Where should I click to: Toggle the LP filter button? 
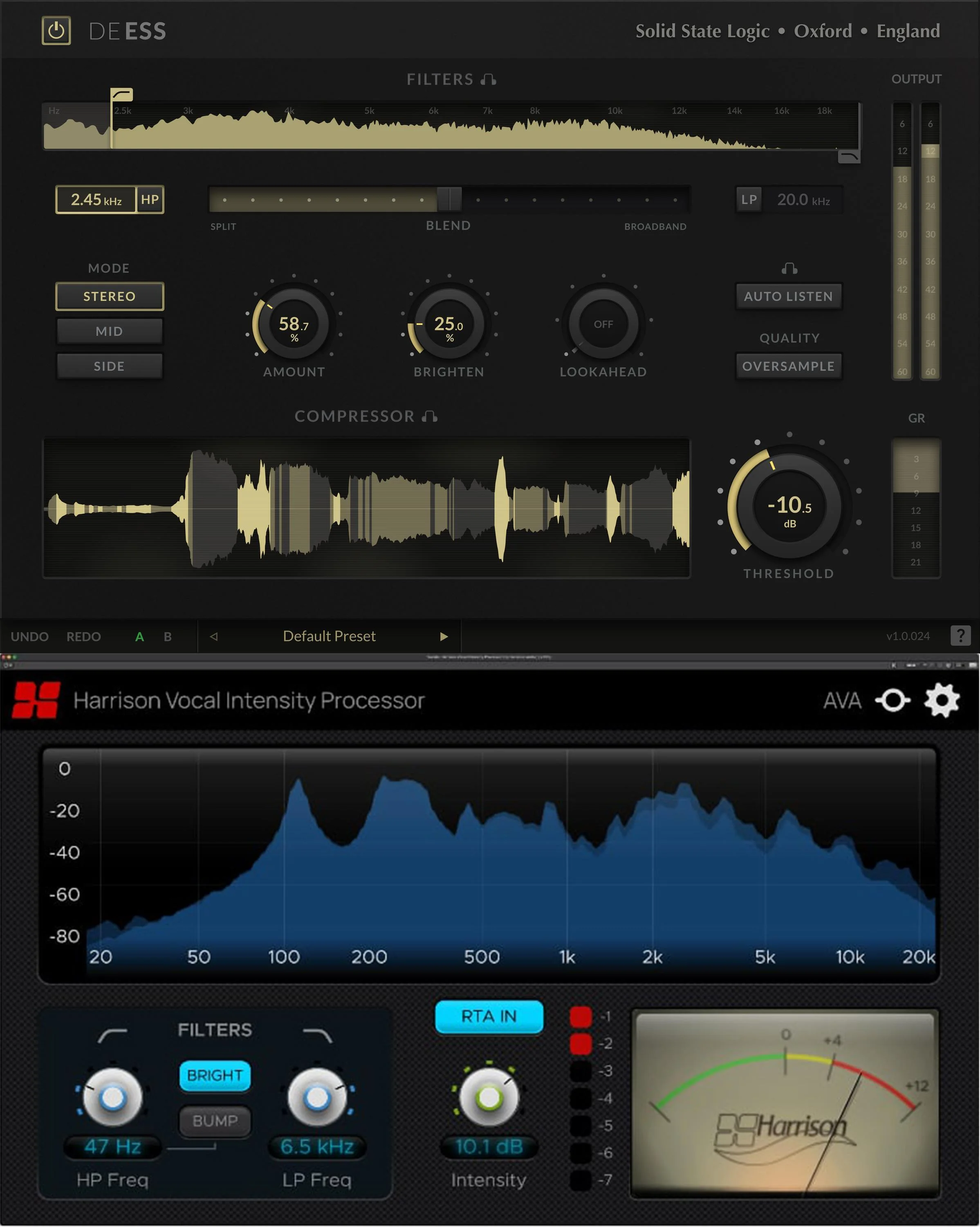coord(749,200)
